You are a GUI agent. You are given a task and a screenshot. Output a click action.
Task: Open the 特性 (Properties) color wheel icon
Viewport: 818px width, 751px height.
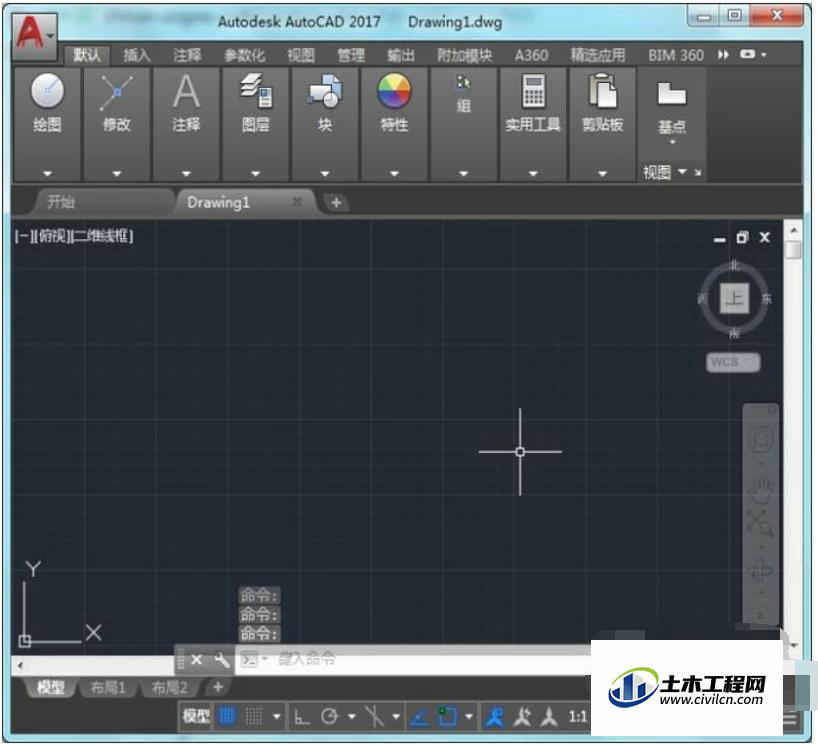tap(394, 90)
